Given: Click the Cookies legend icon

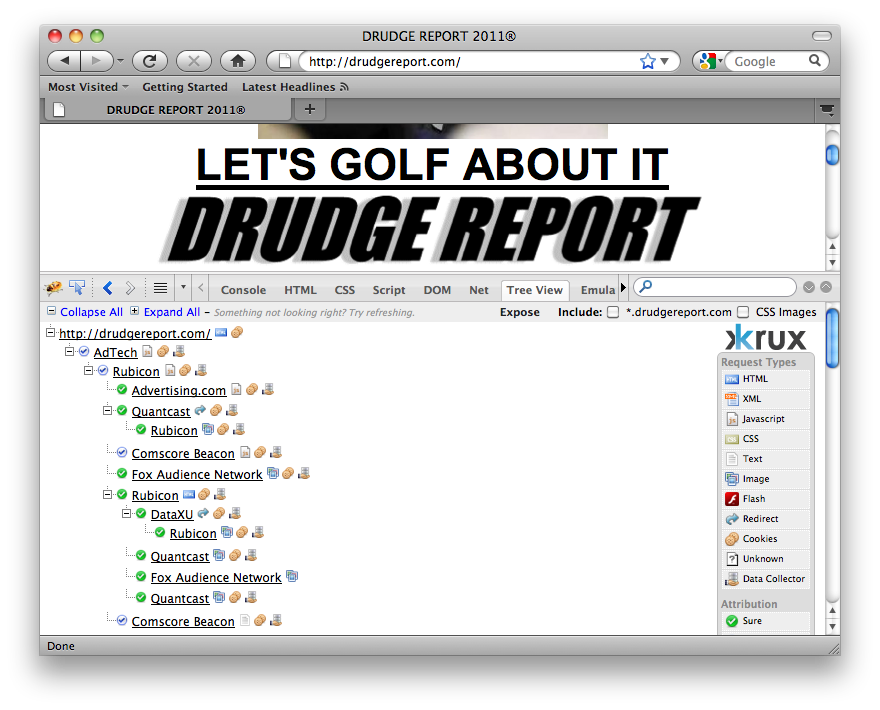Looking at the screenshot, I should point(732,539).
